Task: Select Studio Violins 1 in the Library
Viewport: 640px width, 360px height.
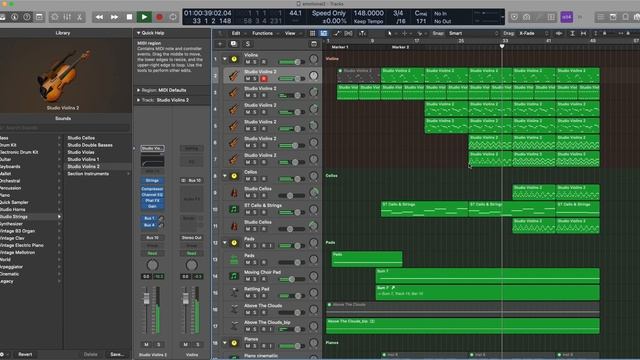Action: click(83, 159)
